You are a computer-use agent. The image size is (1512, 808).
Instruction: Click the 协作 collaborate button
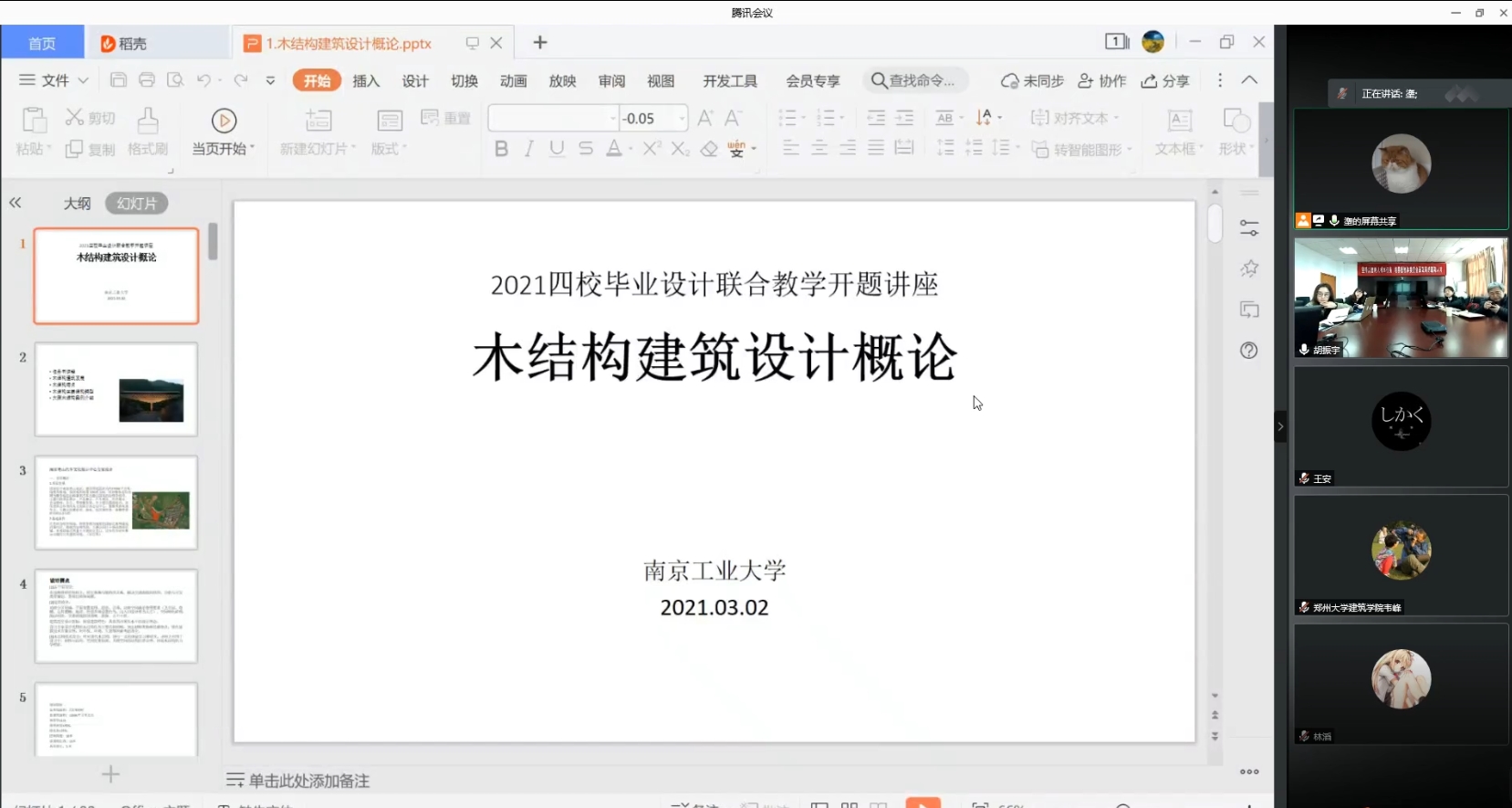tap(1102, 80)
